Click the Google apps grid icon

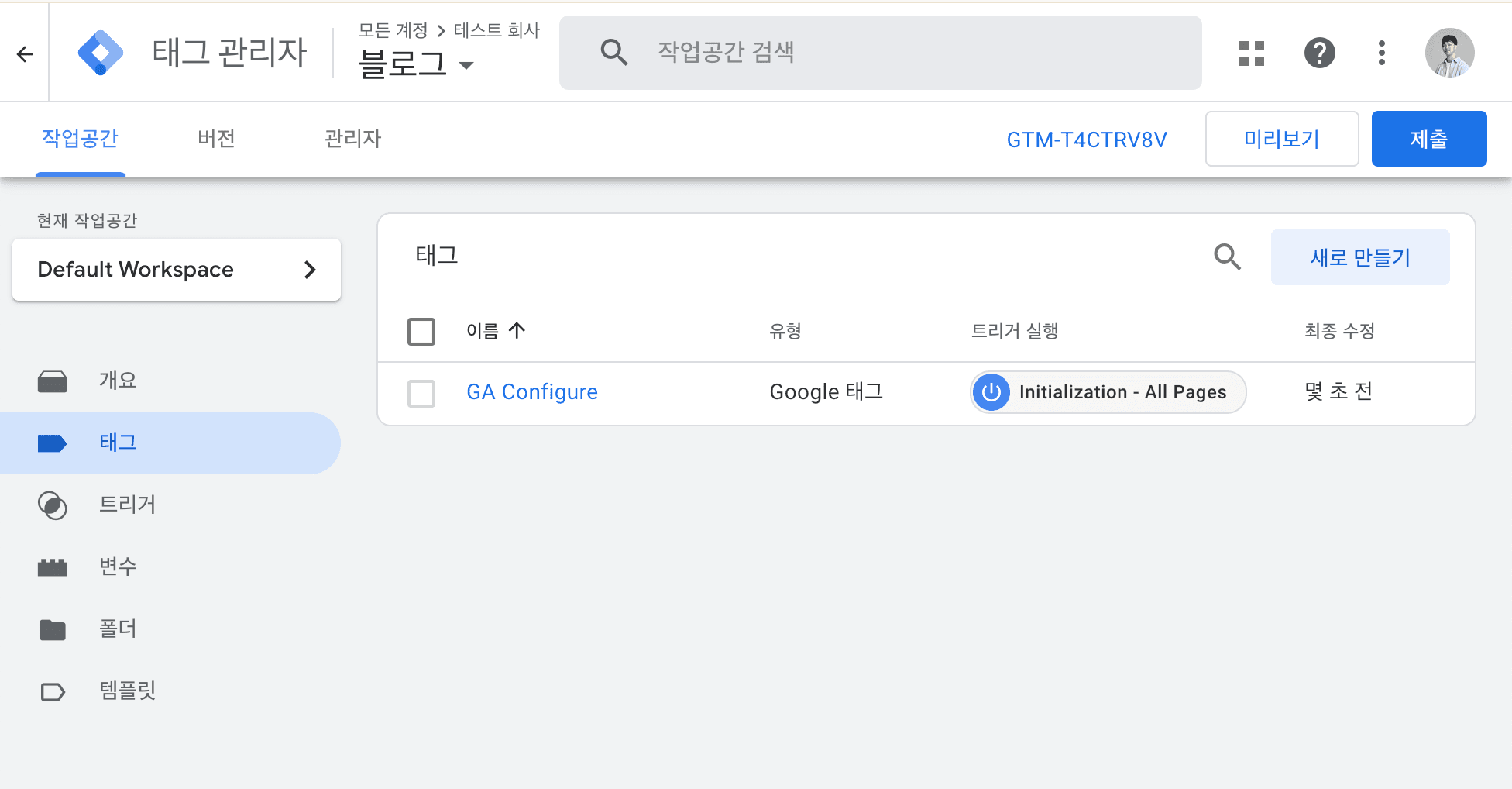[1250, 53]
